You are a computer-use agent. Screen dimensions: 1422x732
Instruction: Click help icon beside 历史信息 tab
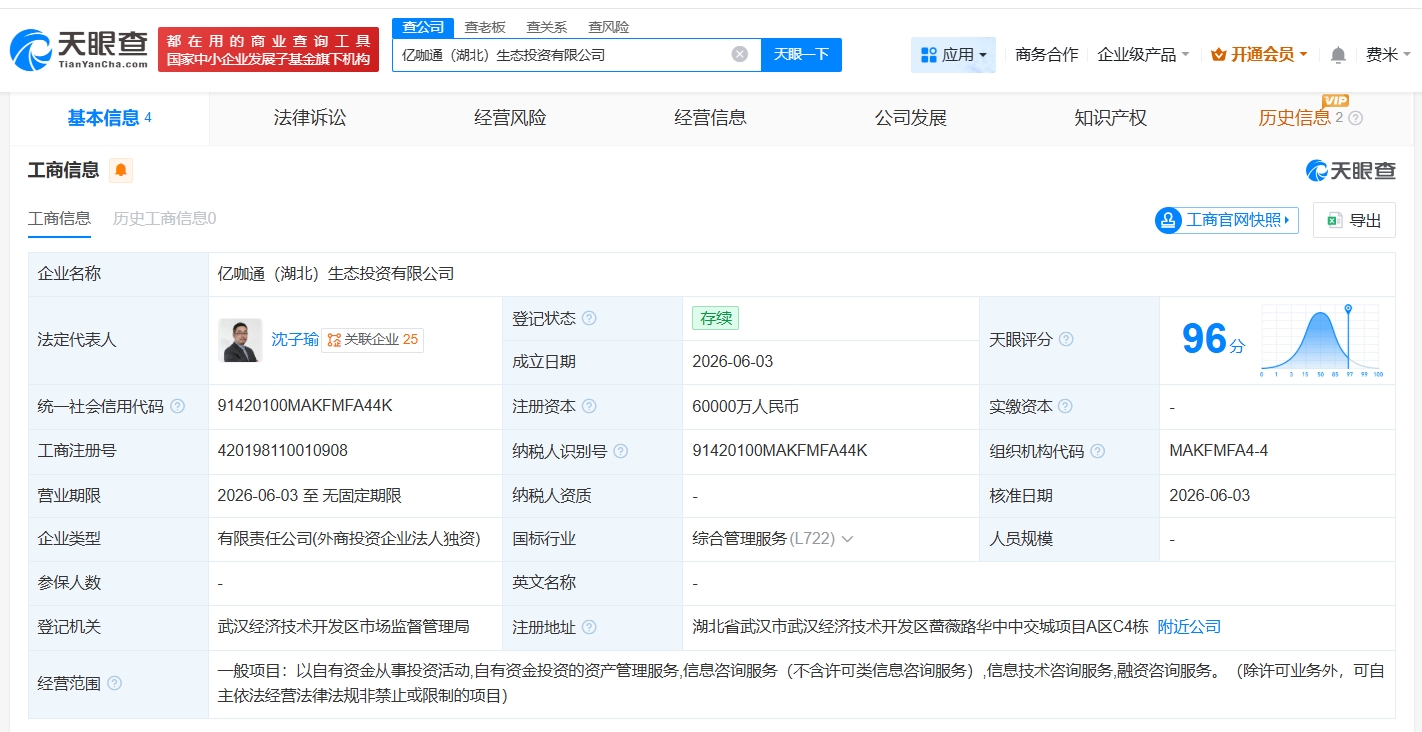1356,118
